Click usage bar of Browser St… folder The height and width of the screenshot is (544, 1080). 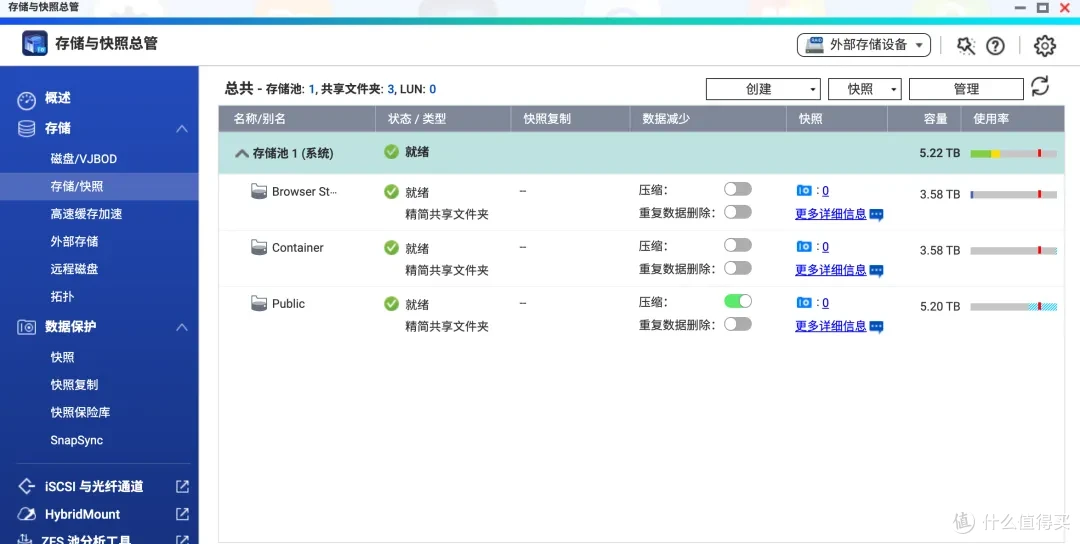coord(1013,195)
